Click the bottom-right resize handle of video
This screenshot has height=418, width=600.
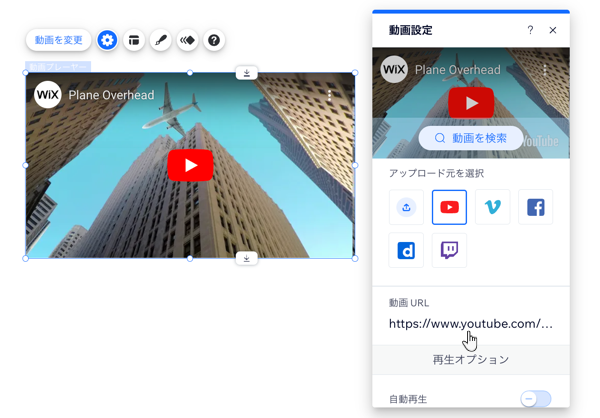pos(355,258)
